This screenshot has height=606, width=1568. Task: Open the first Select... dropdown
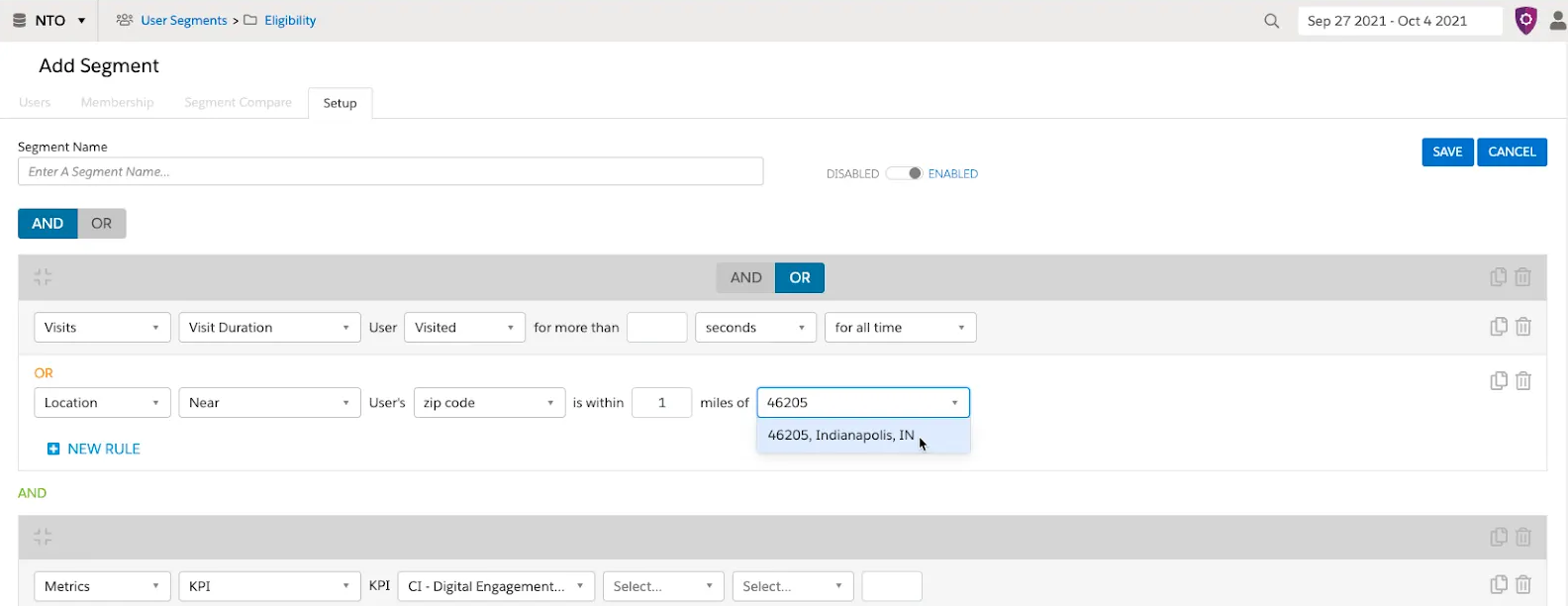(663, 586)
